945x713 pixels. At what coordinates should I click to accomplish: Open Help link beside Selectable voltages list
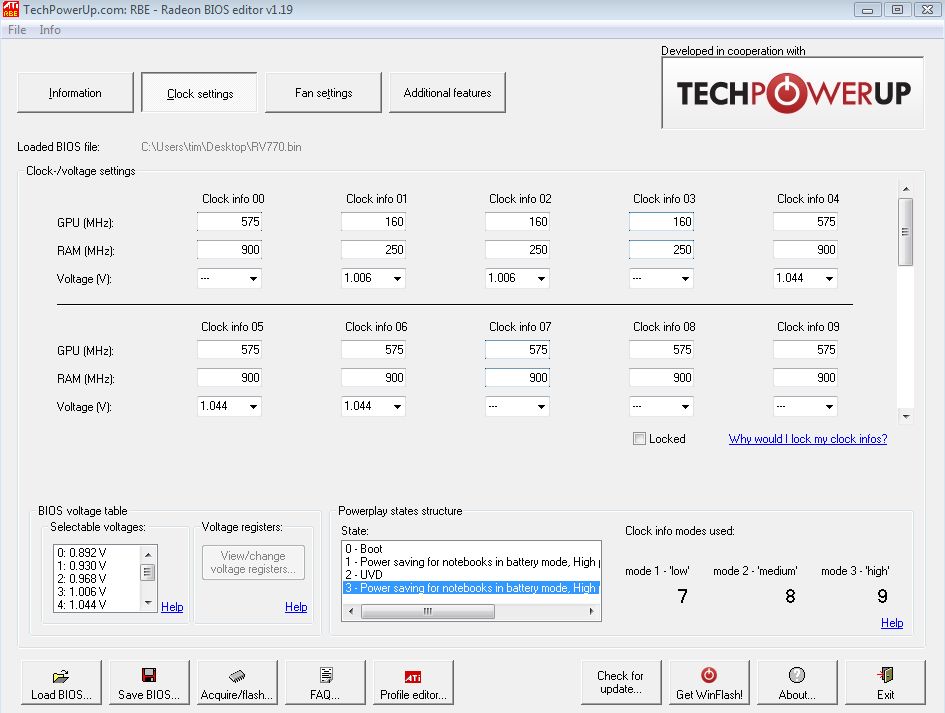(172, 607)
